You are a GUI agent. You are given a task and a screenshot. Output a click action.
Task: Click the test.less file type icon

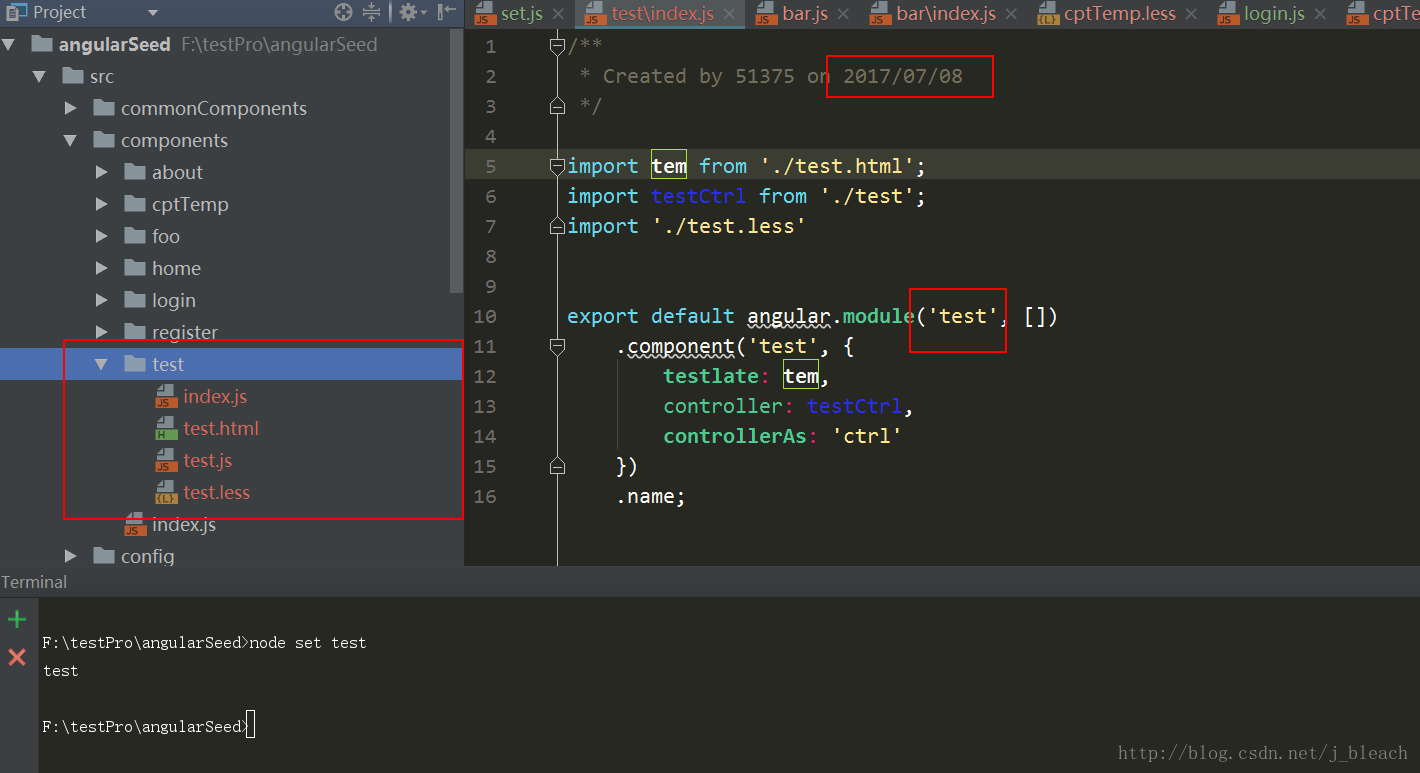pos(166,493)
